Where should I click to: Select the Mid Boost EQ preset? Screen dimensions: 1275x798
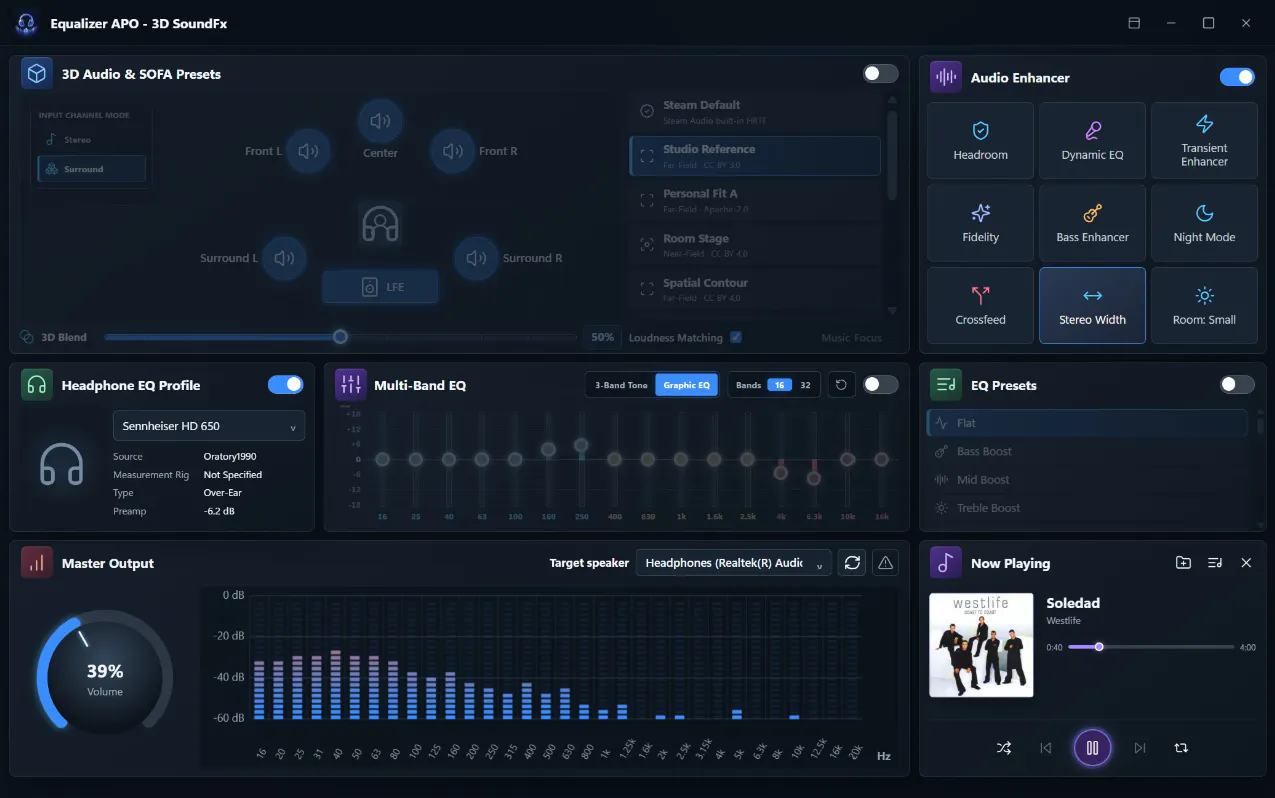(1087, 480)
